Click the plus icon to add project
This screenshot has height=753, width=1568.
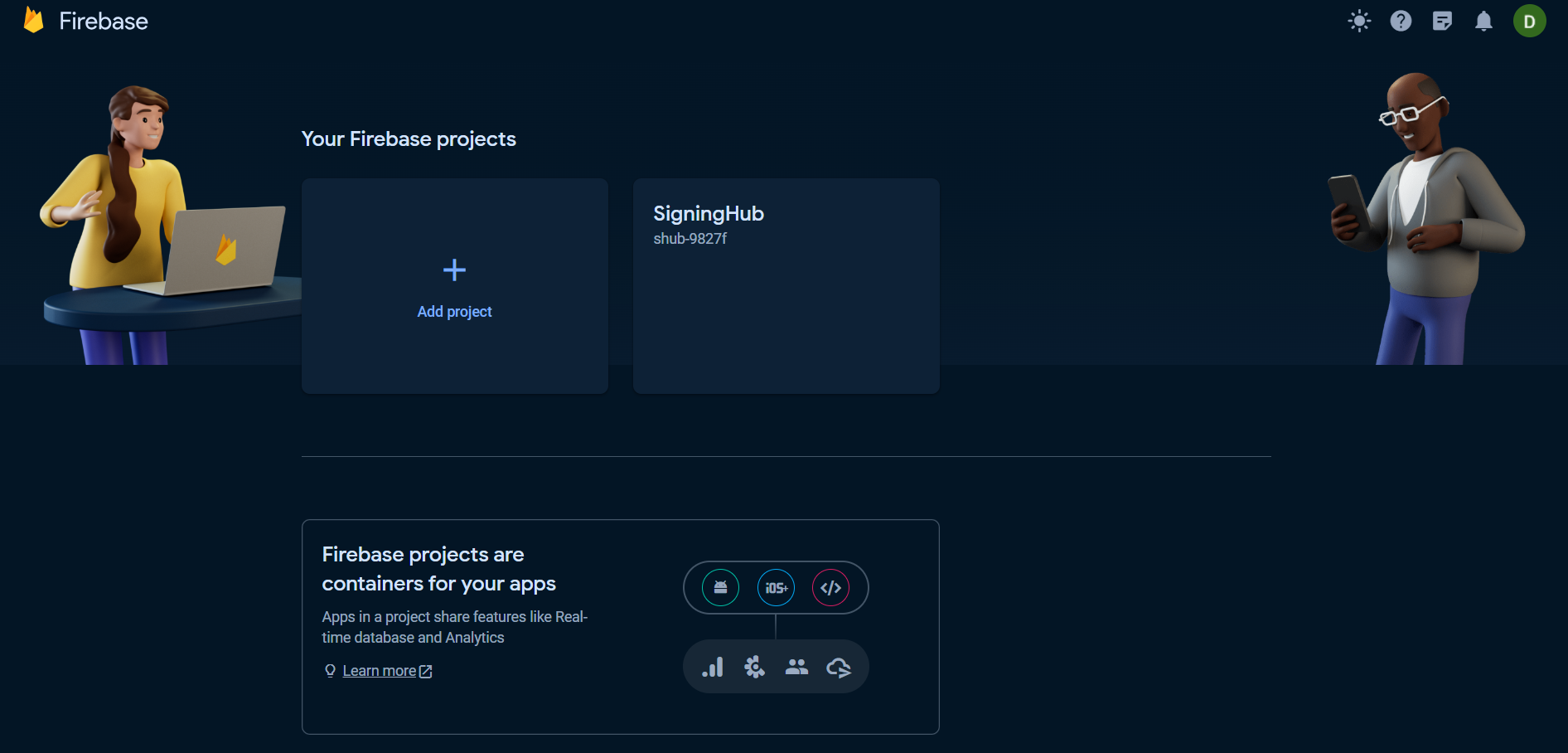[454, 270]
